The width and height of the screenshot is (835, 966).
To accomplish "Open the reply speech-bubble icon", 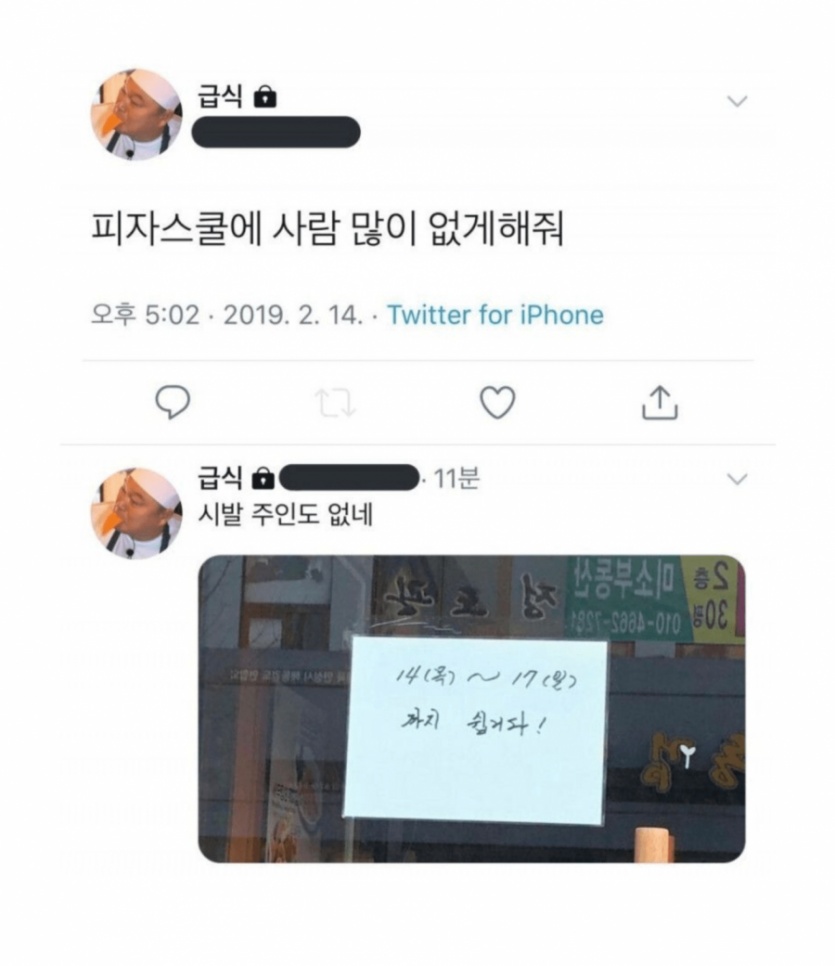I will (x=173, y=402).
